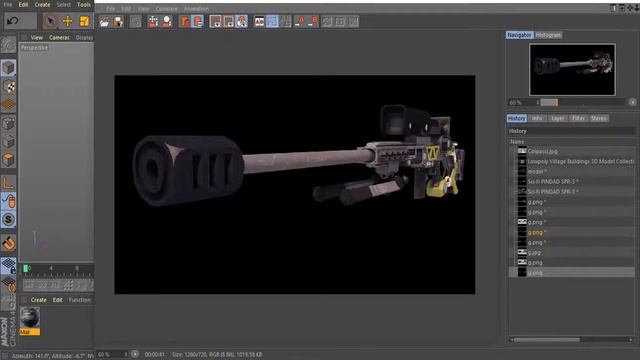The height and width of the screenshot is (360, 640).
Task: Switch to the Histogram tab
Action: click(548, 35)
